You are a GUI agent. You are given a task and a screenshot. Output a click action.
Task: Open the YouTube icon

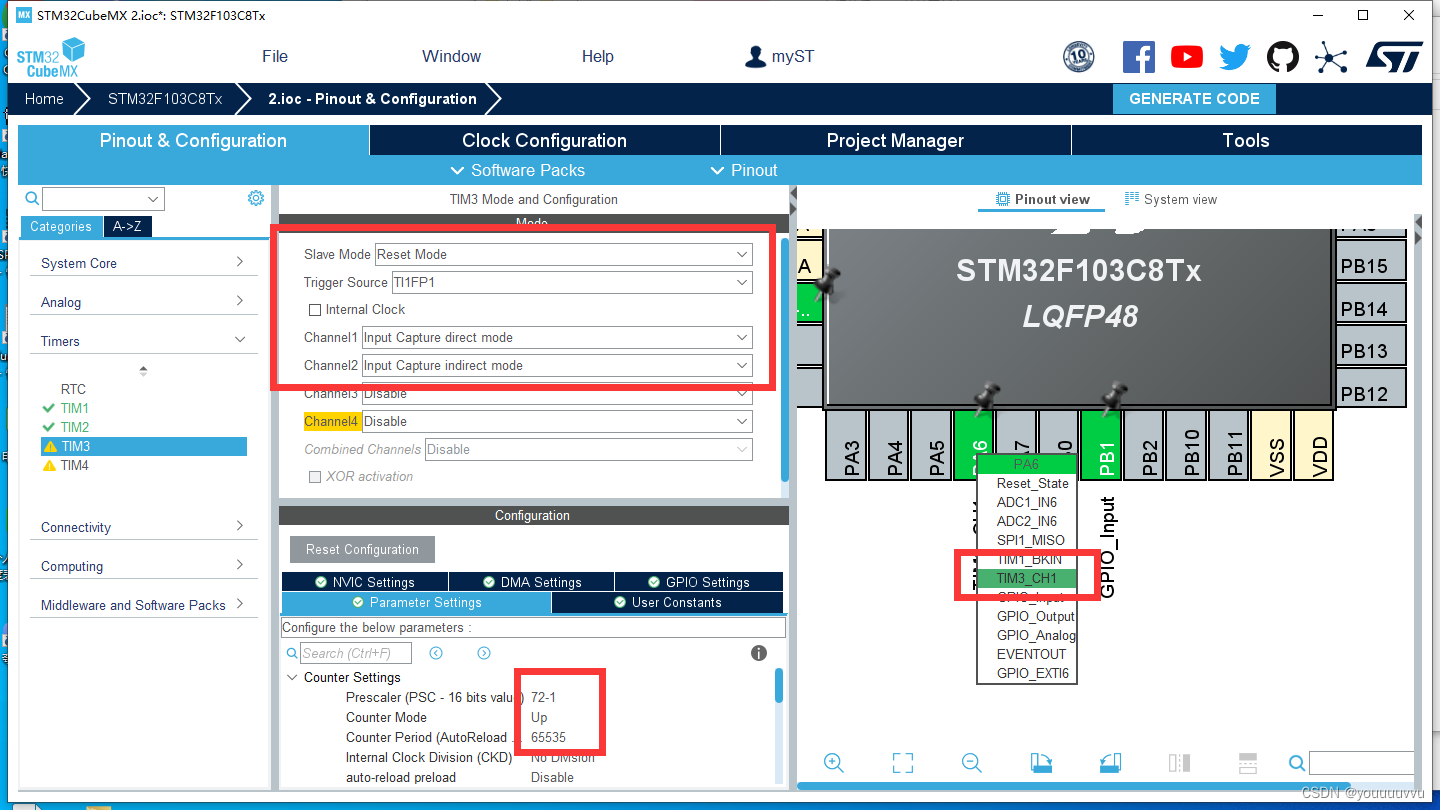[1187, 57]
